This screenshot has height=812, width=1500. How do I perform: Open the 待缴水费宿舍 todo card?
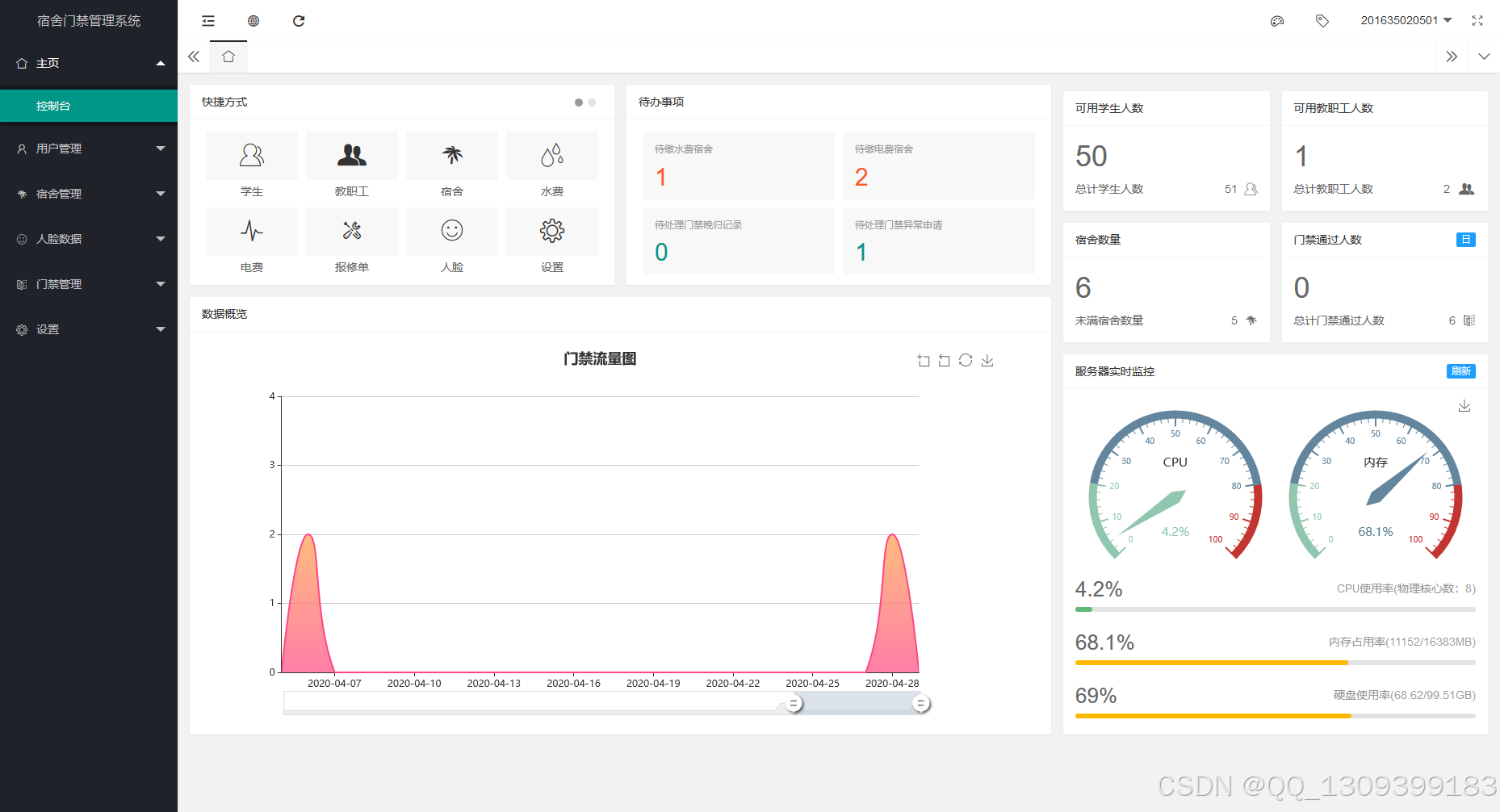click(739, 165)
